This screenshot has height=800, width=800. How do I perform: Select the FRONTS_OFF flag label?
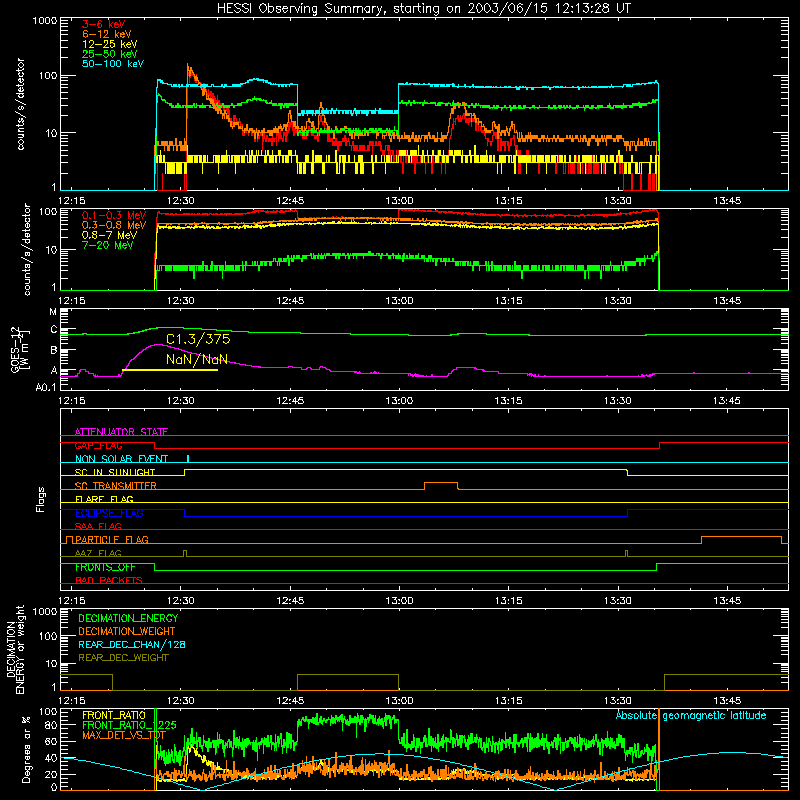105,567
